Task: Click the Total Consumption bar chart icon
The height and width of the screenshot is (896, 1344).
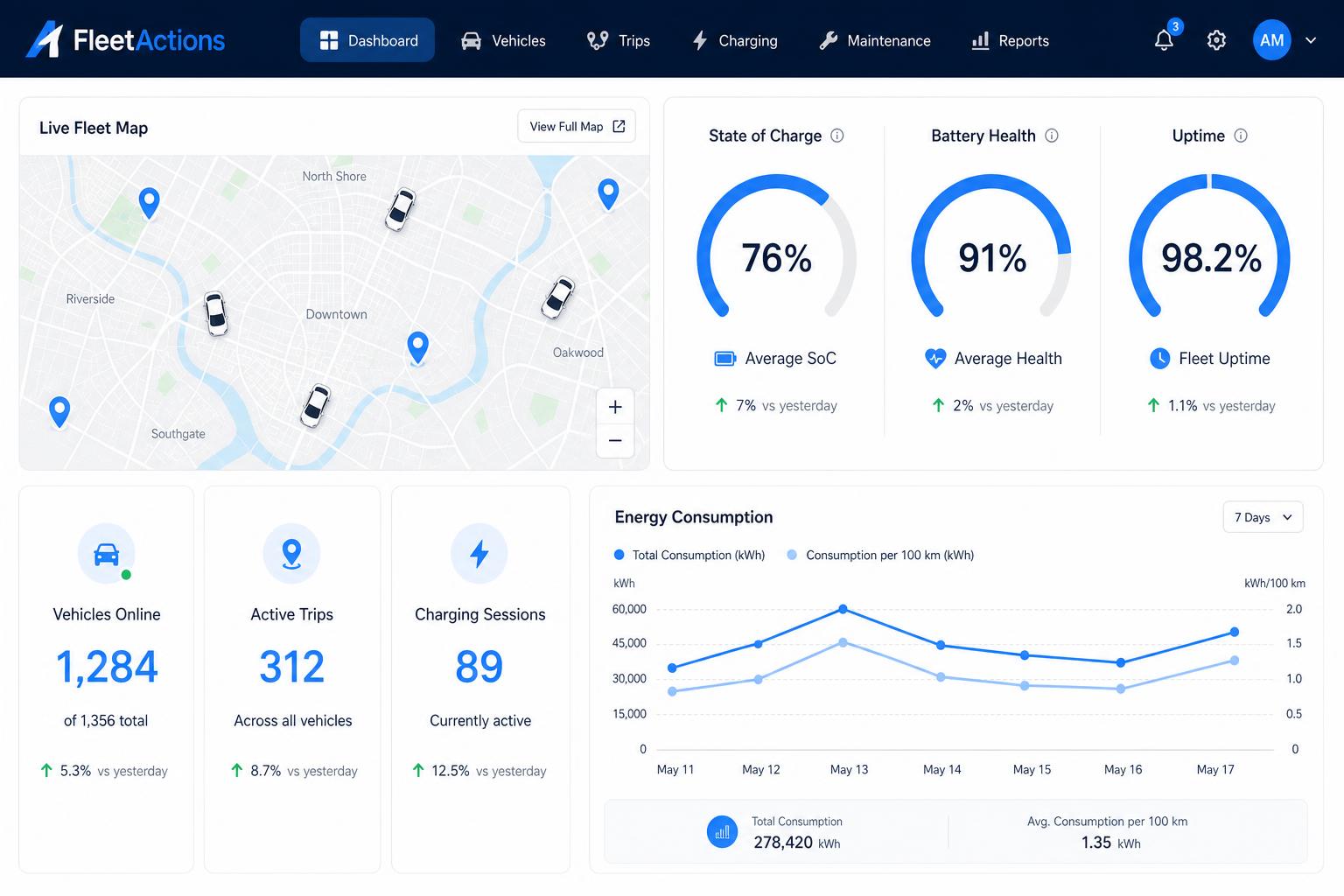Action: tap(722, 832)
